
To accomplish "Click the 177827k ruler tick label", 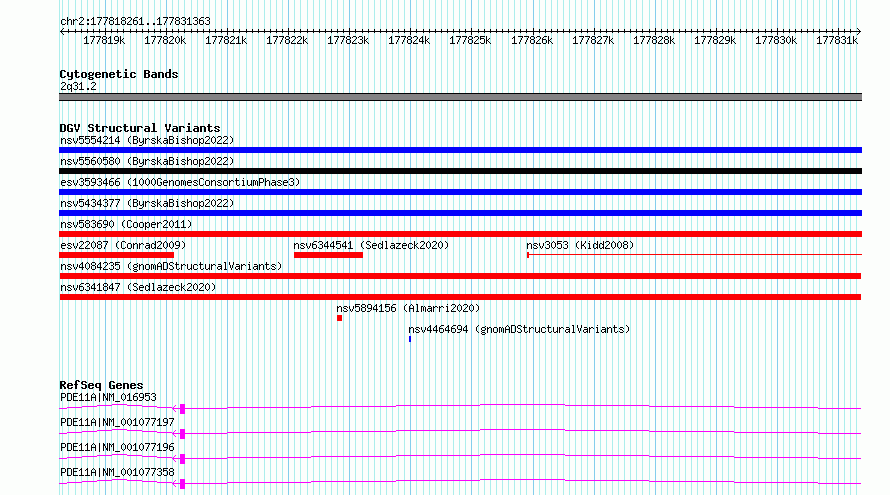I will (x=593, y=41).
